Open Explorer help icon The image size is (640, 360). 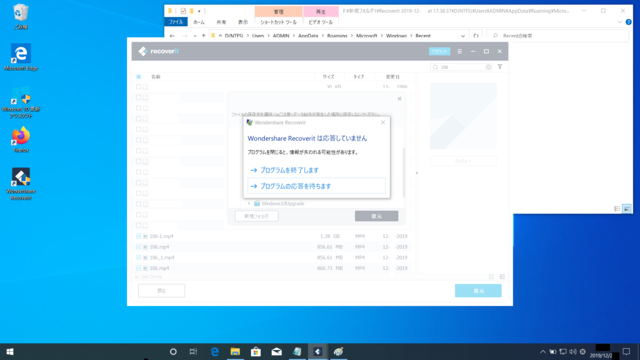tap(629, 22)
